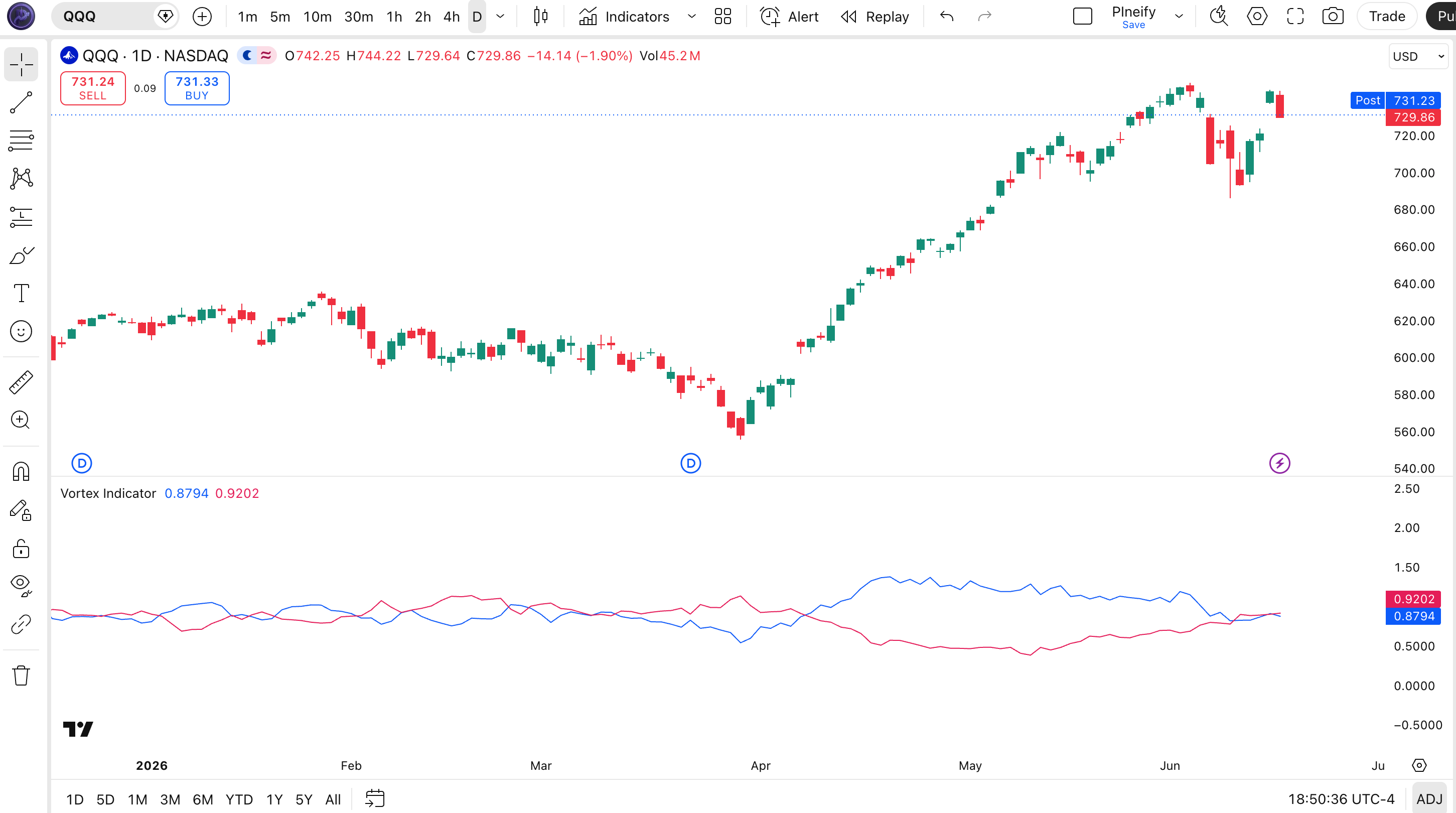This screenshot has height=813, width=1456.
Task: Activate the zoom in tool
Action: click(x=21, y=420)
